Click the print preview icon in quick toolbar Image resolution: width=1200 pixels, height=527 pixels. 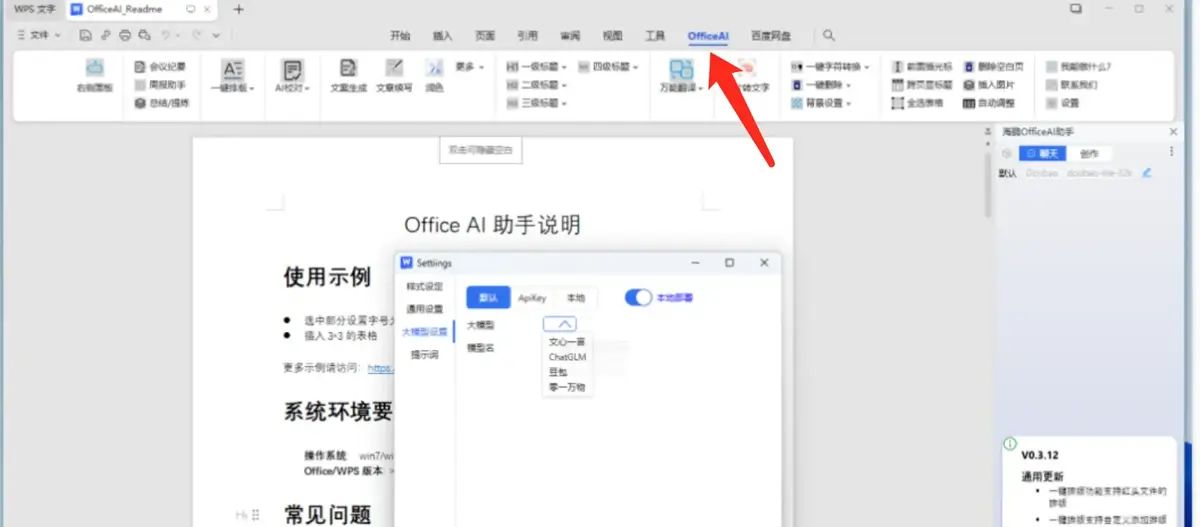[x=144, y=35]
